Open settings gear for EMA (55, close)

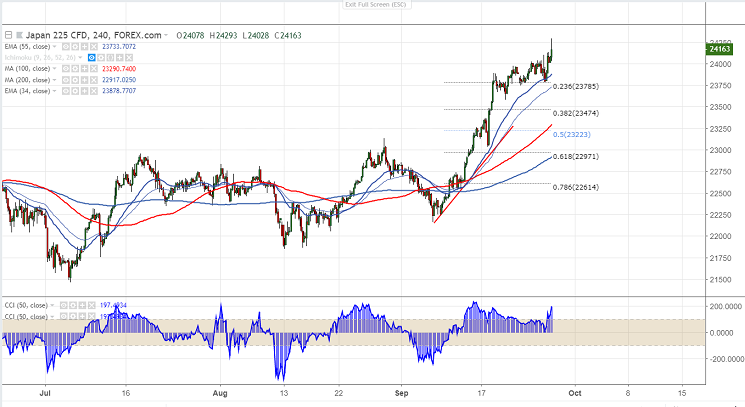(x=75, y=47)
